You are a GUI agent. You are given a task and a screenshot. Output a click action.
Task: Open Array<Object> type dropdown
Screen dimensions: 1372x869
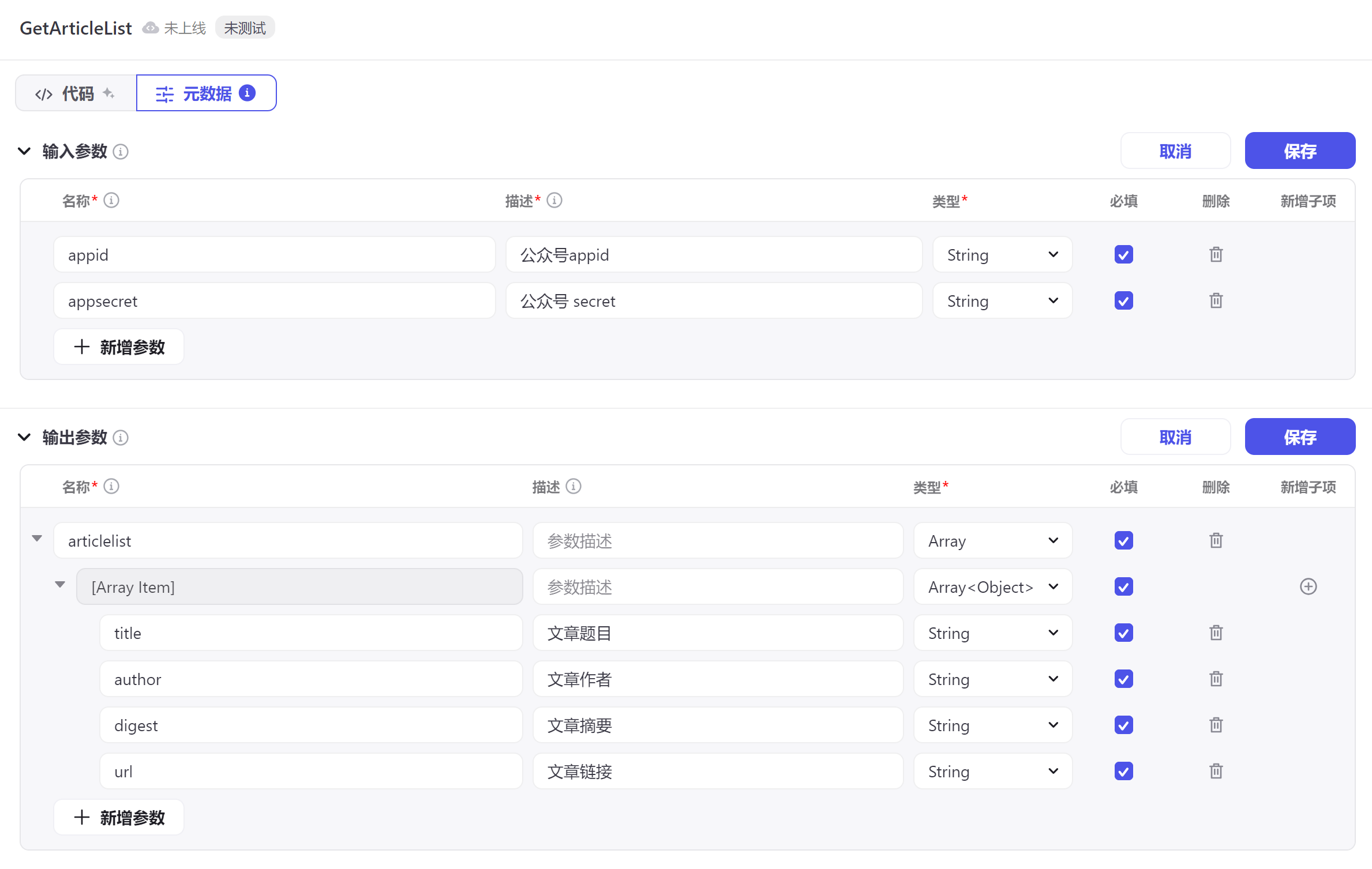point(992,586)
